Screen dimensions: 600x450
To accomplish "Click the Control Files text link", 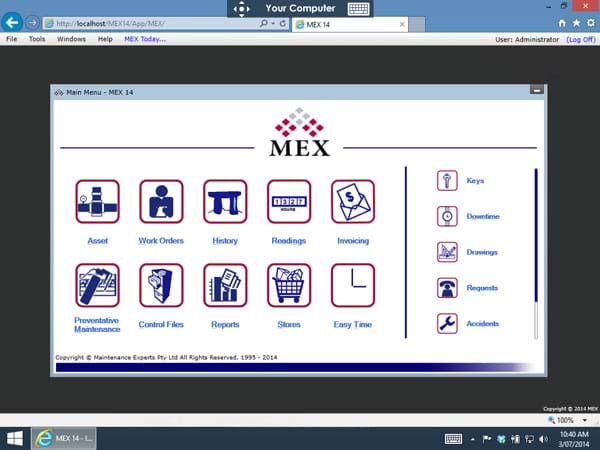I will pos(161,324).
